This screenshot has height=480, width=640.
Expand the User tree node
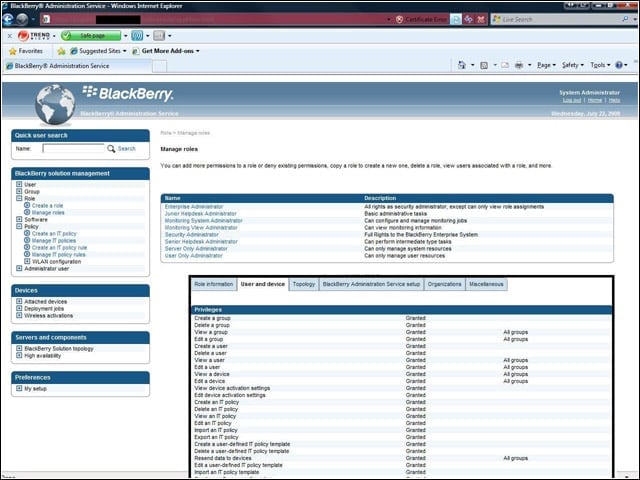coord(19,184)
